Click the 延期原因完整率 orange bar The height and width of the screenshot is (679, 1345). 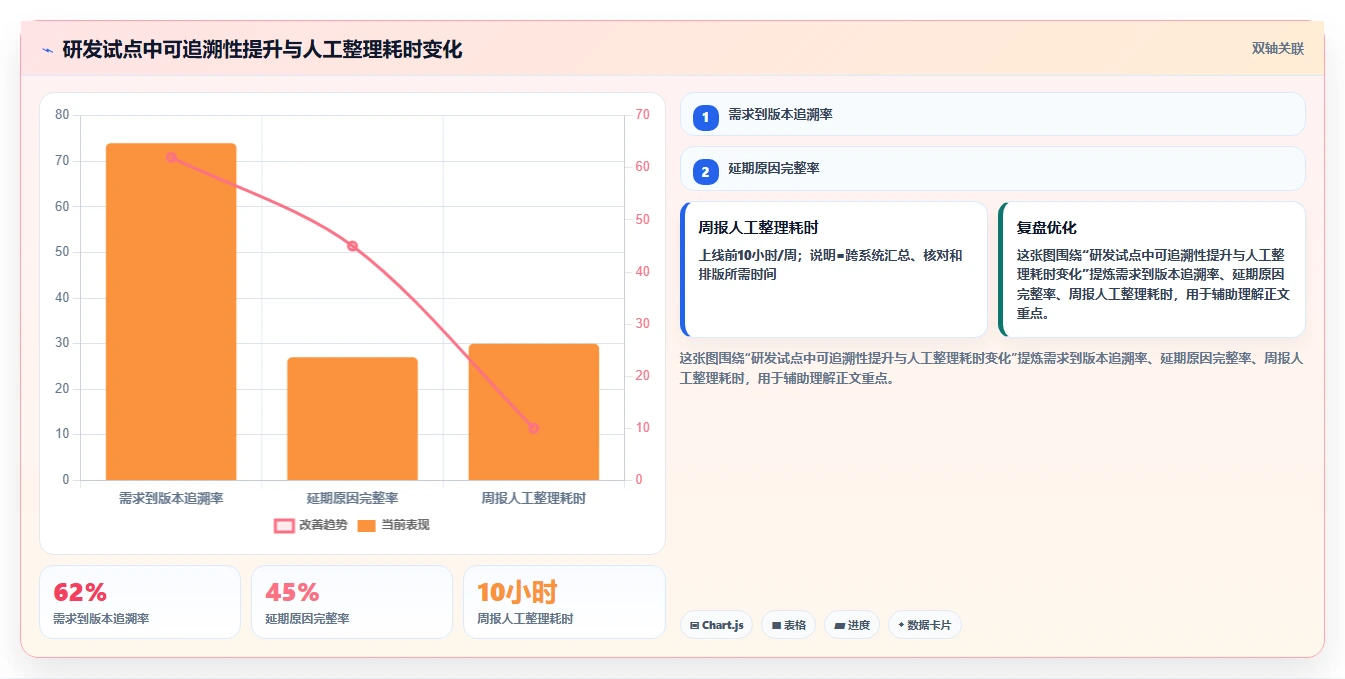(352, 419)
